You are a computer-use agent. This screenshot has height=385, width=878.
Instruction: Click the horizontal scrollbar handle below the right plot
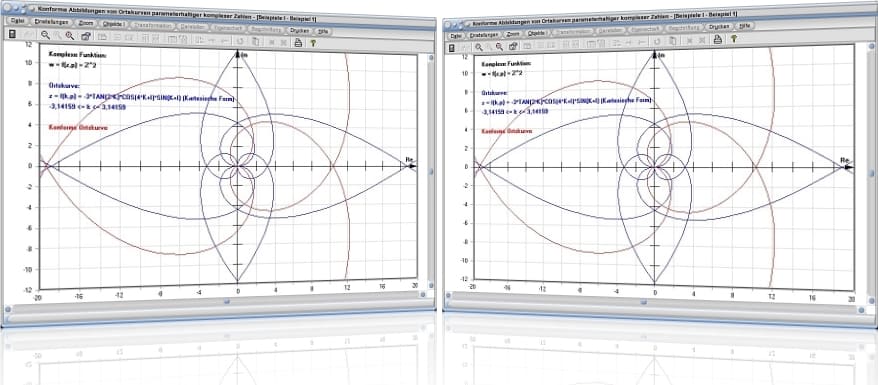[643, 303]
